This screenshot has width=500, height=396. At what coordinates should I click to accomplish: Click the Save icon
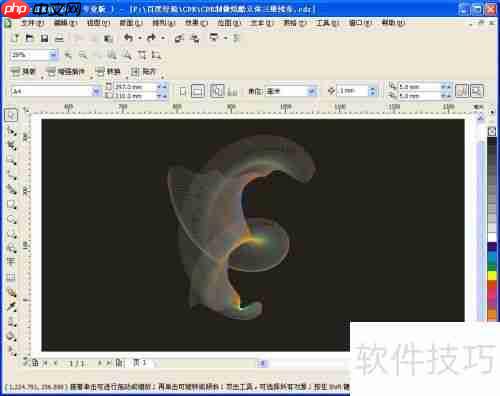coord(44,38)
